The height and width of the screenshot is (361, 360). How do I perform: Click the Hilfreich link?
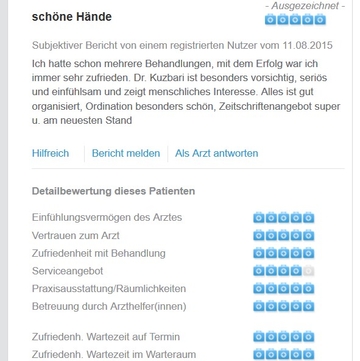click(x=50, y=153)
